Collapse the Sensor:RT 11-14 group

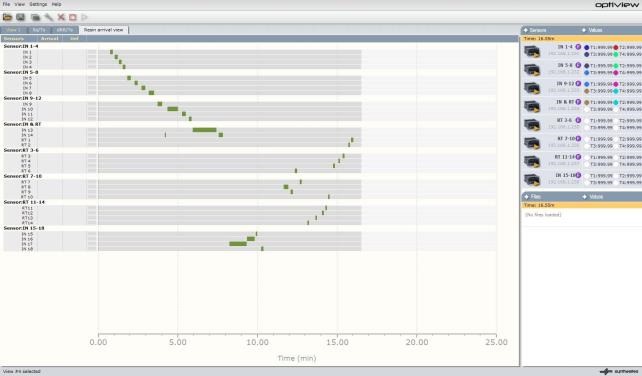[24, 202]
